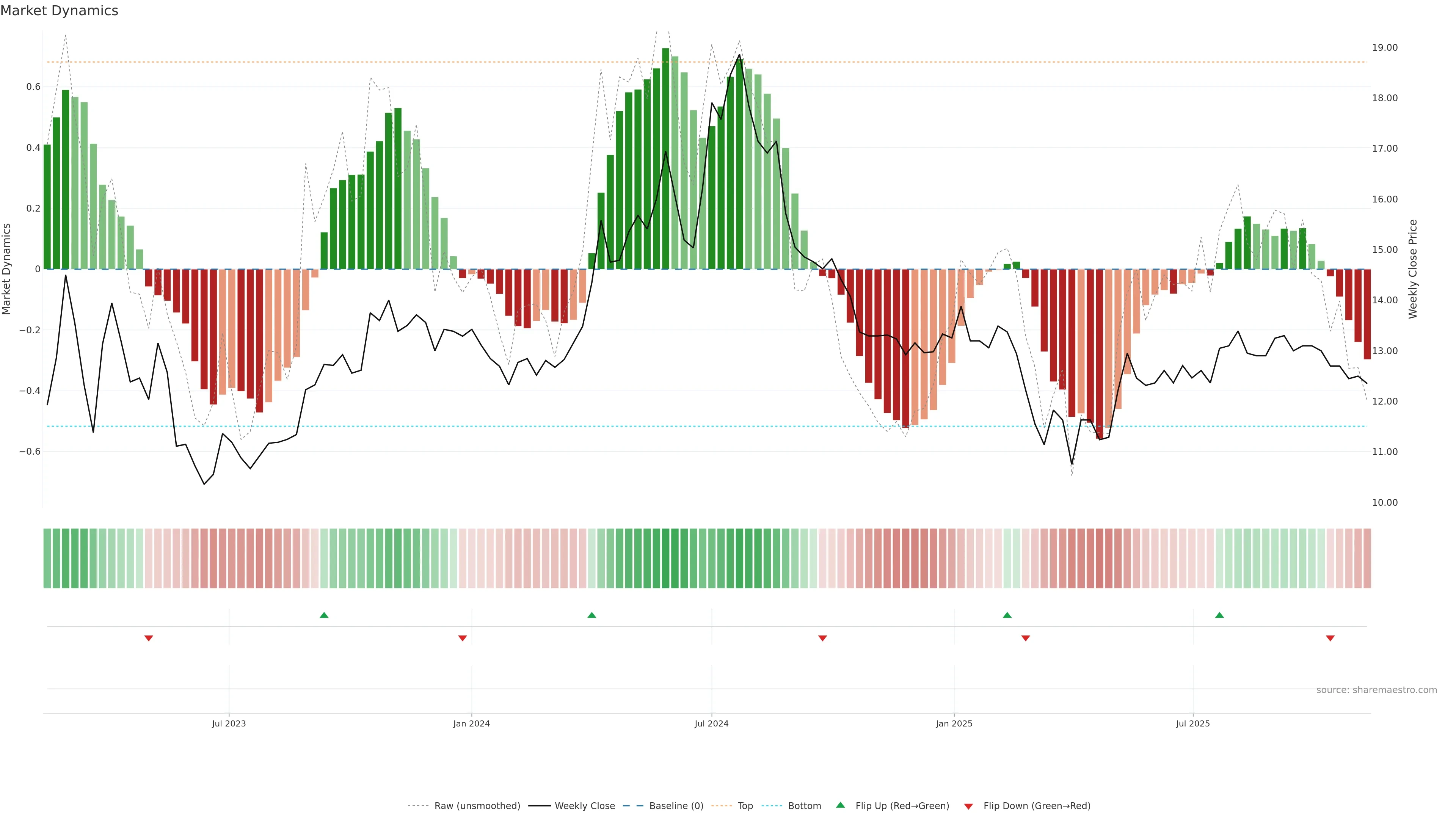Click the Flip Up triangle just after Jul 2025
Image resolution: width=1456 pixels, height=819 pixels.
click(1219, 615)
